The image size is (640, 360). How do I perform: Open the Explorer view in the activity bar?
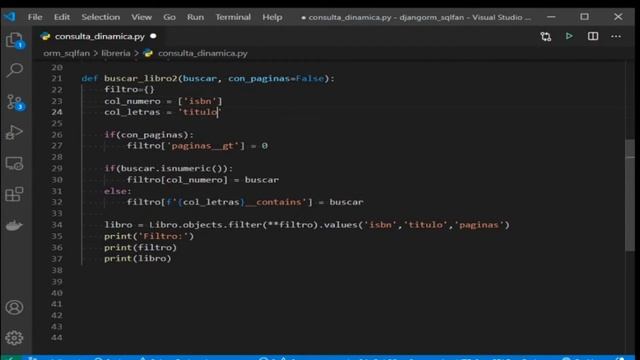(15, 40)
